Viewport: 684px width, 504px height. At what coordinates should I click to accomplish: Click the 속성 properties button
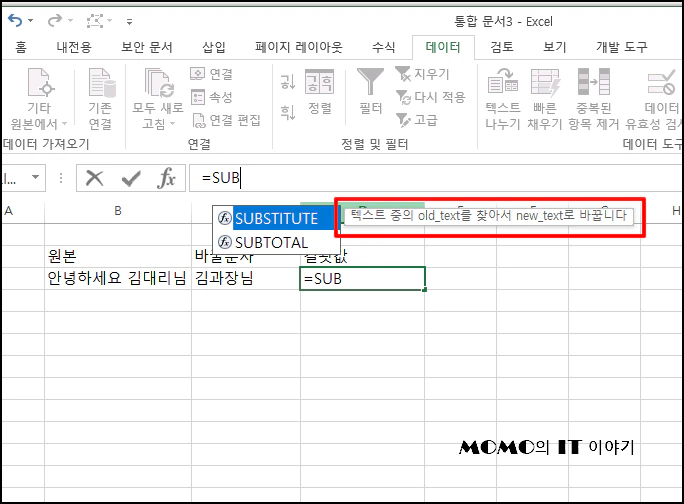pos(212,97)
